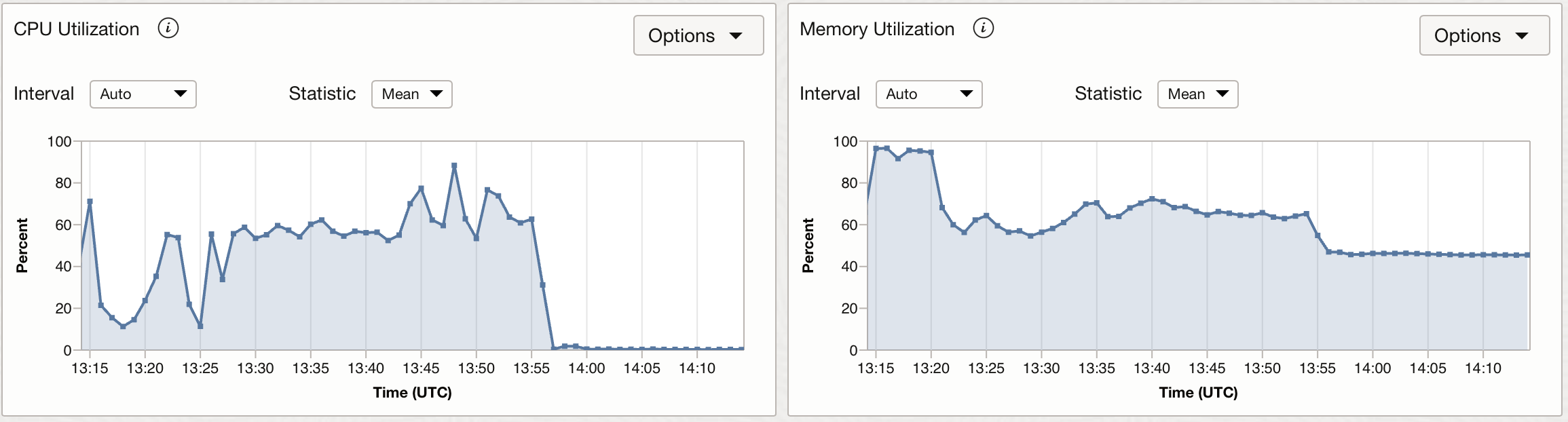Expand the CPU chart Statistic Mean dropdown
The width and height of the screenshot is (1568, 422).
click(x=412, y=94)
